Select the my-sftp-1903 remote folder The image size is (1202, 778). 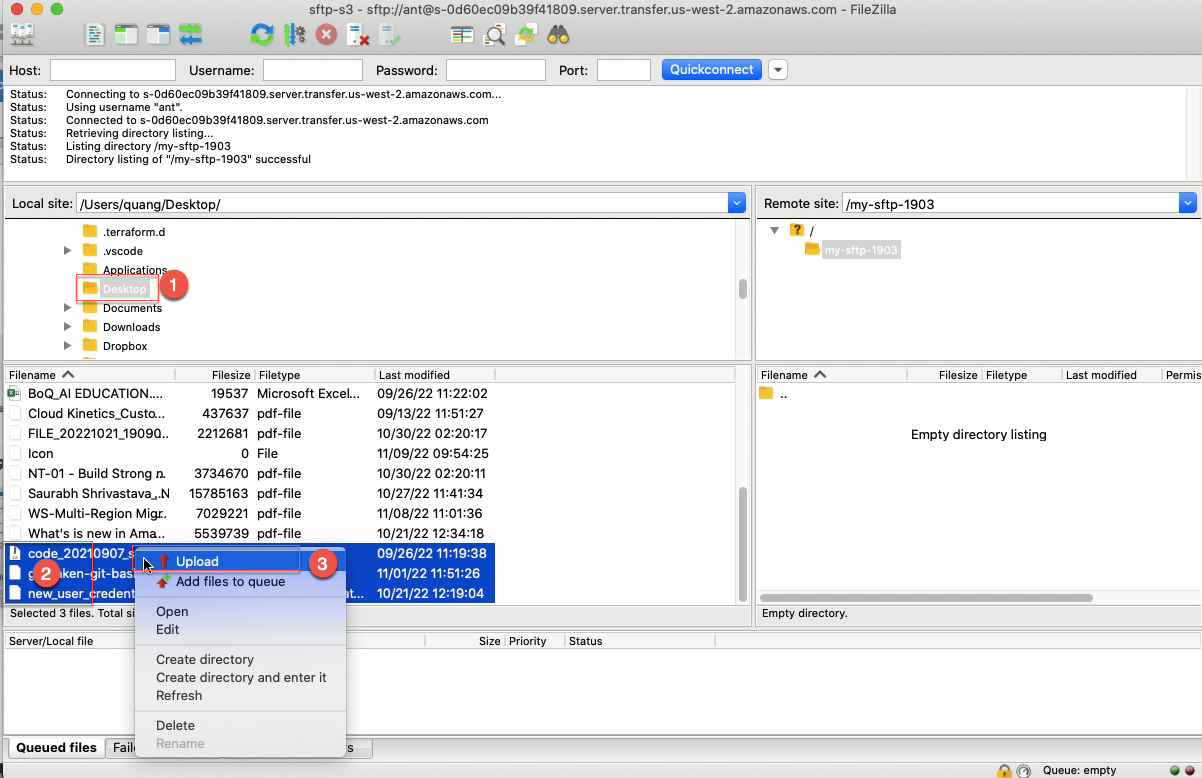860,249
